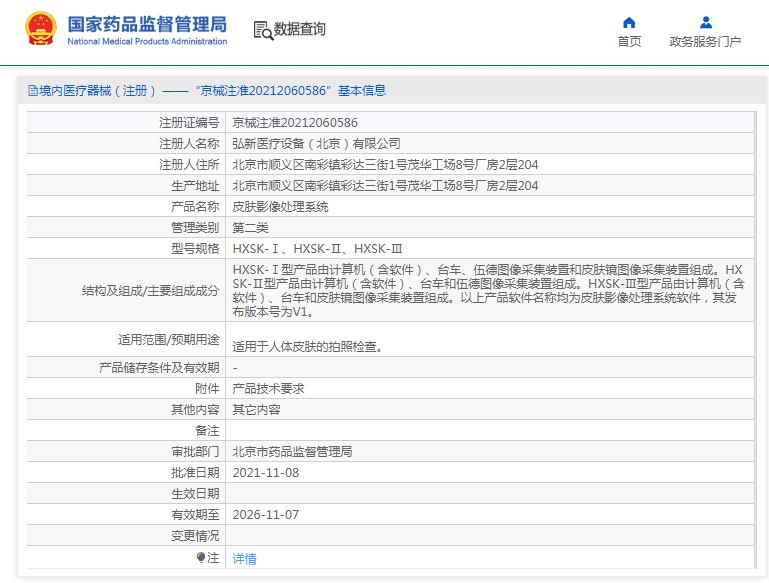Click the 附件 label

(207, 389)
